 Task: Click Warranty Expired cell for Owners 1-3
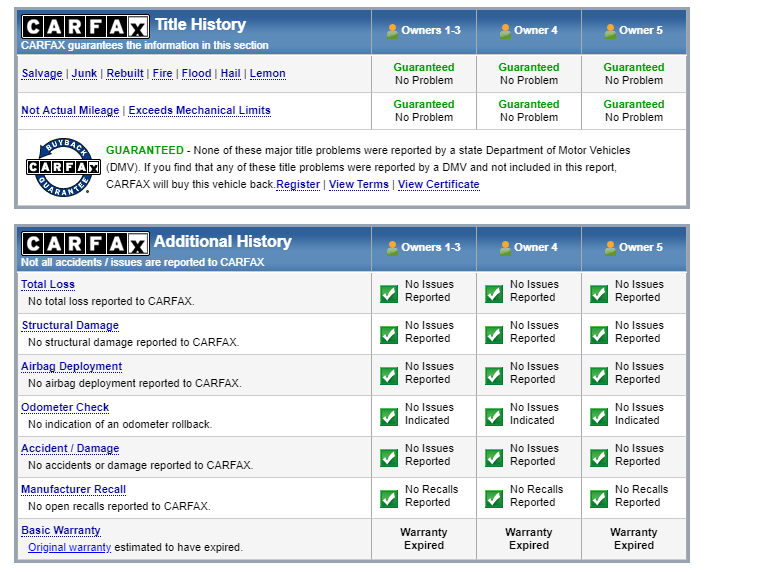(x=424, y=539)
